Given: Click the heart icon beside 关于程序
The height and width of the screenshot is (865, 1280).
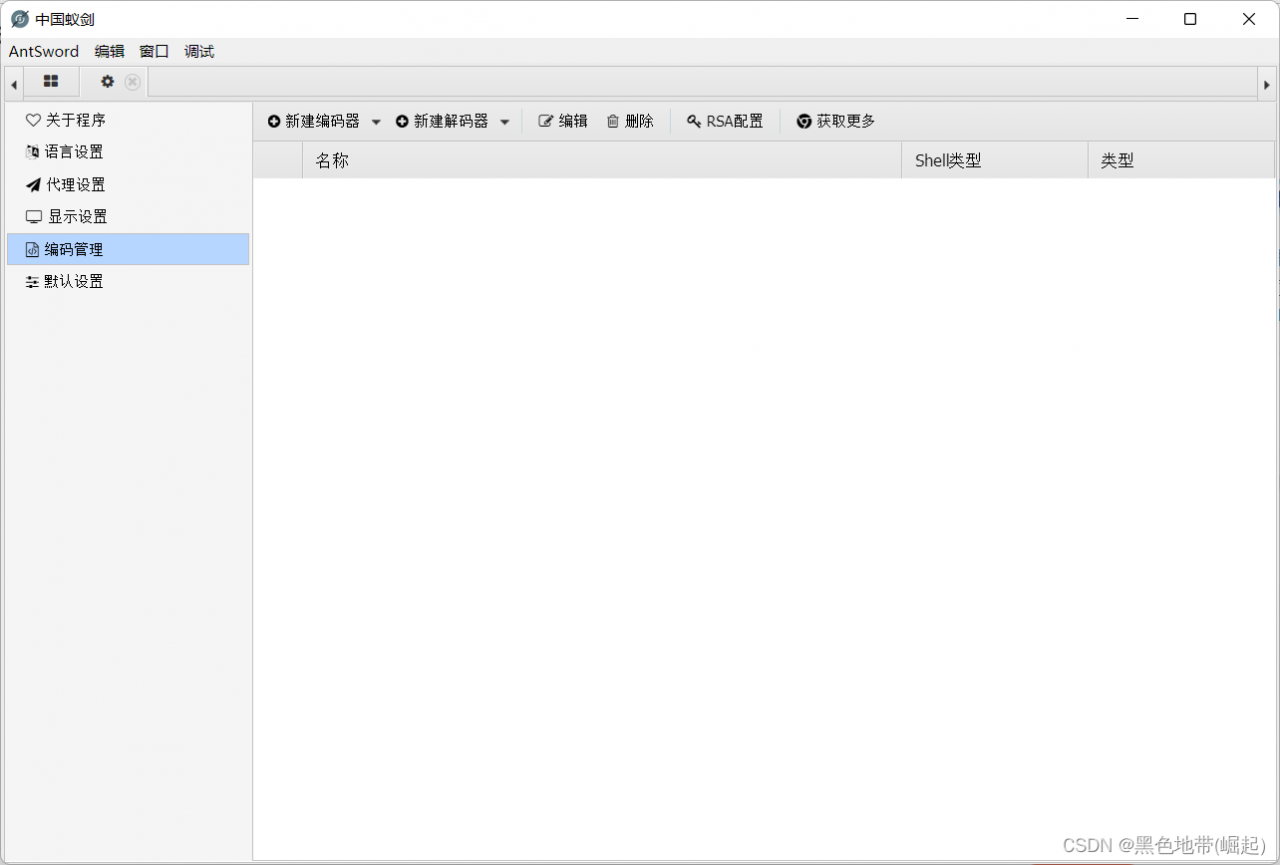Looking at the screenshot, I should (x=33, y=120).
